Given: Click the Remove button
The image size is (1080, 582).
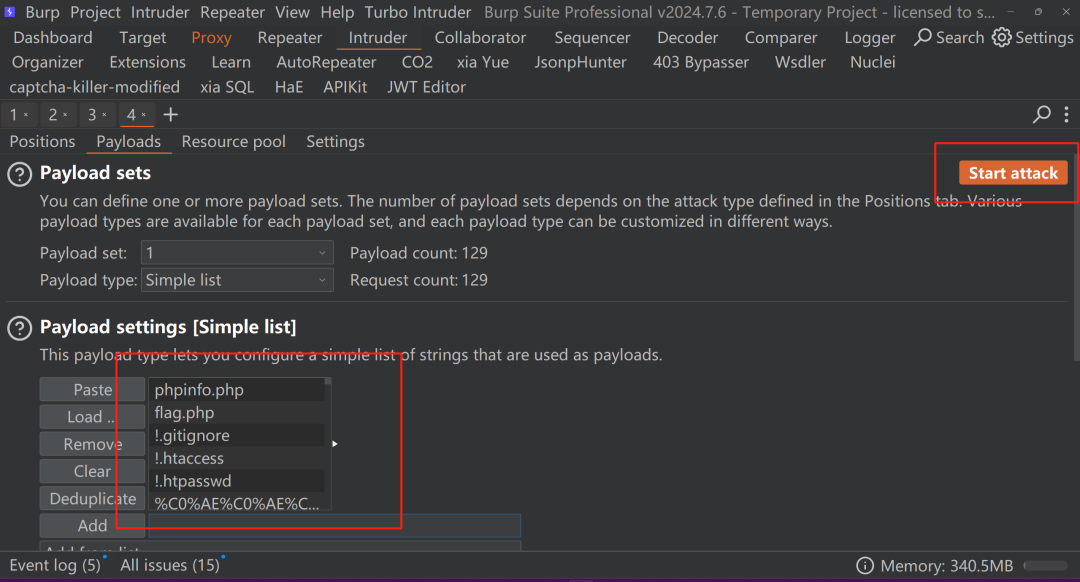Looking at the screenshot, I should coord(92,444).
